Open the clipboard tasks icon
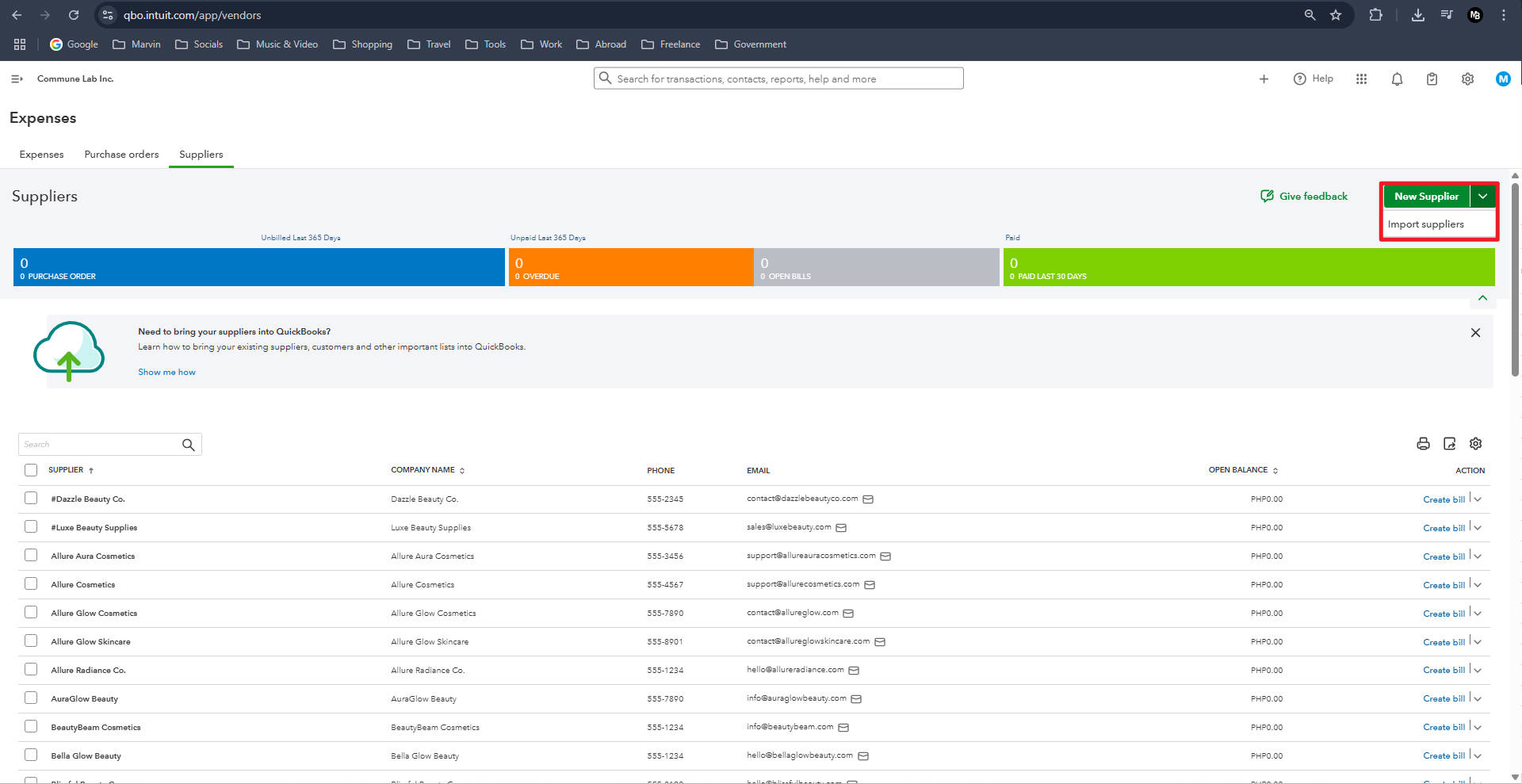Screen dimensions: 1522x784 [x=1432, y=78]
